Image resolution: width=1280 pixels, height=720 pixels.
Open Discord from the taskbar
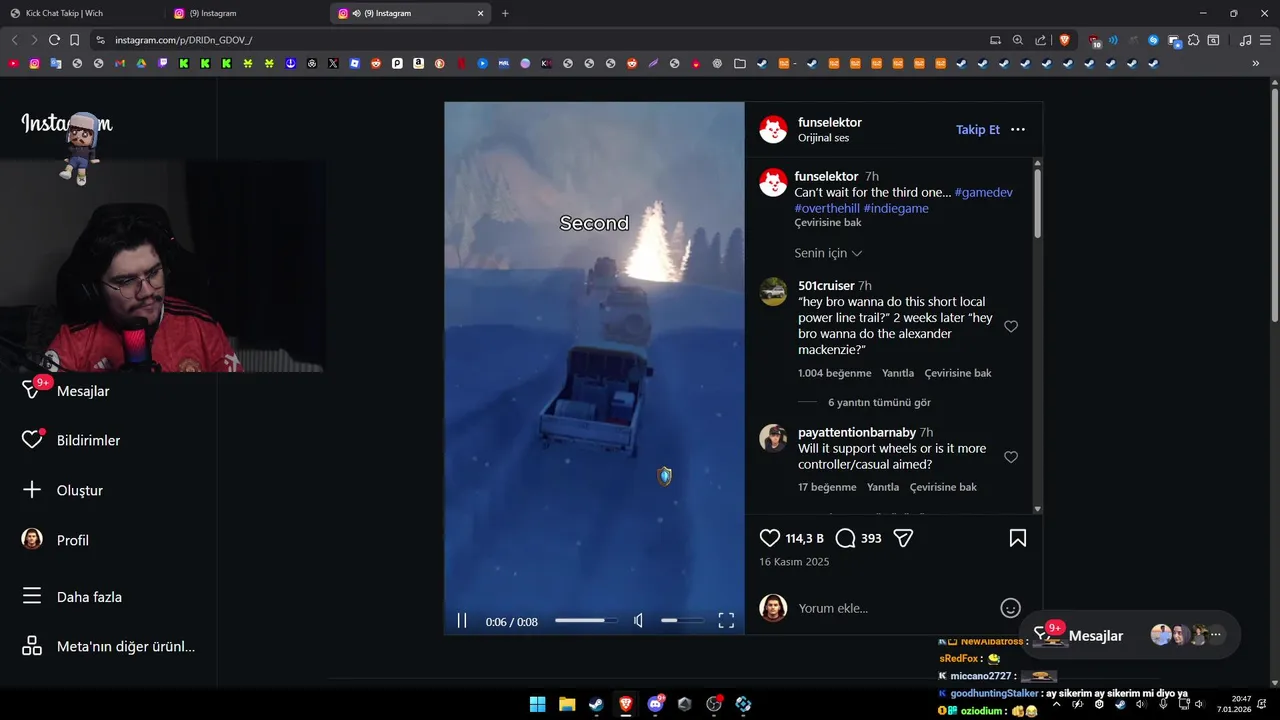(656, 704)
